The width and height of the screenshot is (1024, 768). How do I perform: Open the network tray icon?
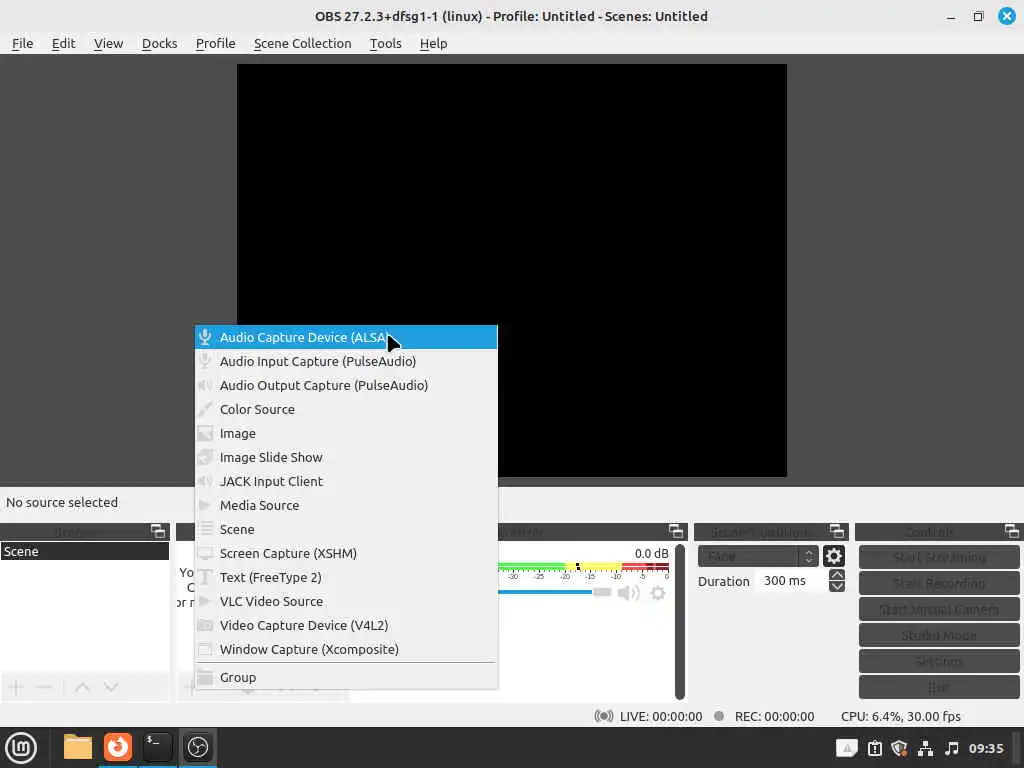pyautogui.click(x=925, y=748)
